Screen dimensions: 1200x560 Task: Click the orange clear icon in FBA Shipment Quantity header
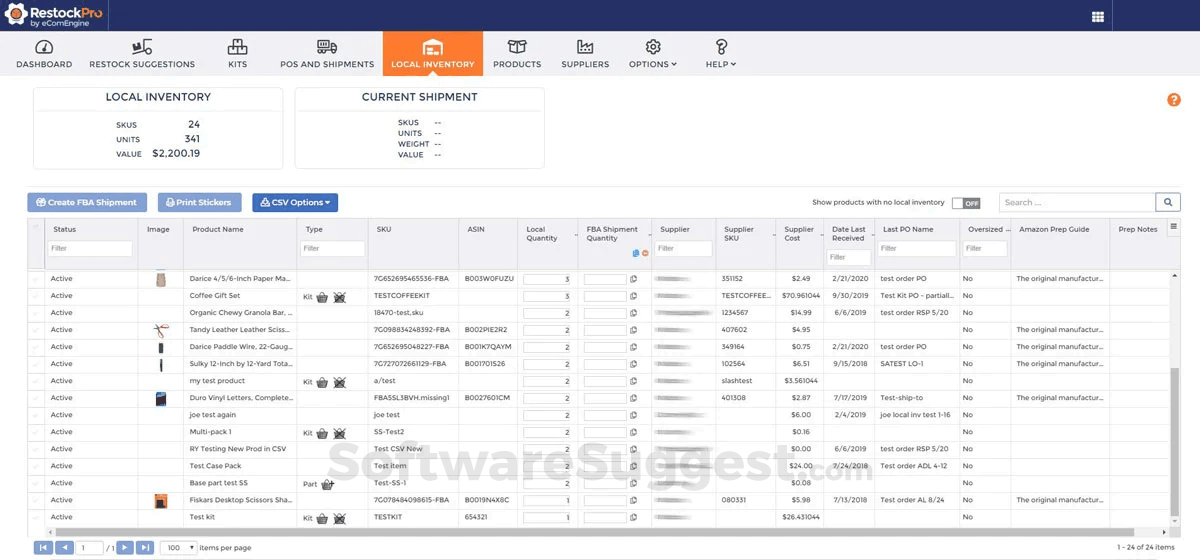tap(645, 253)
